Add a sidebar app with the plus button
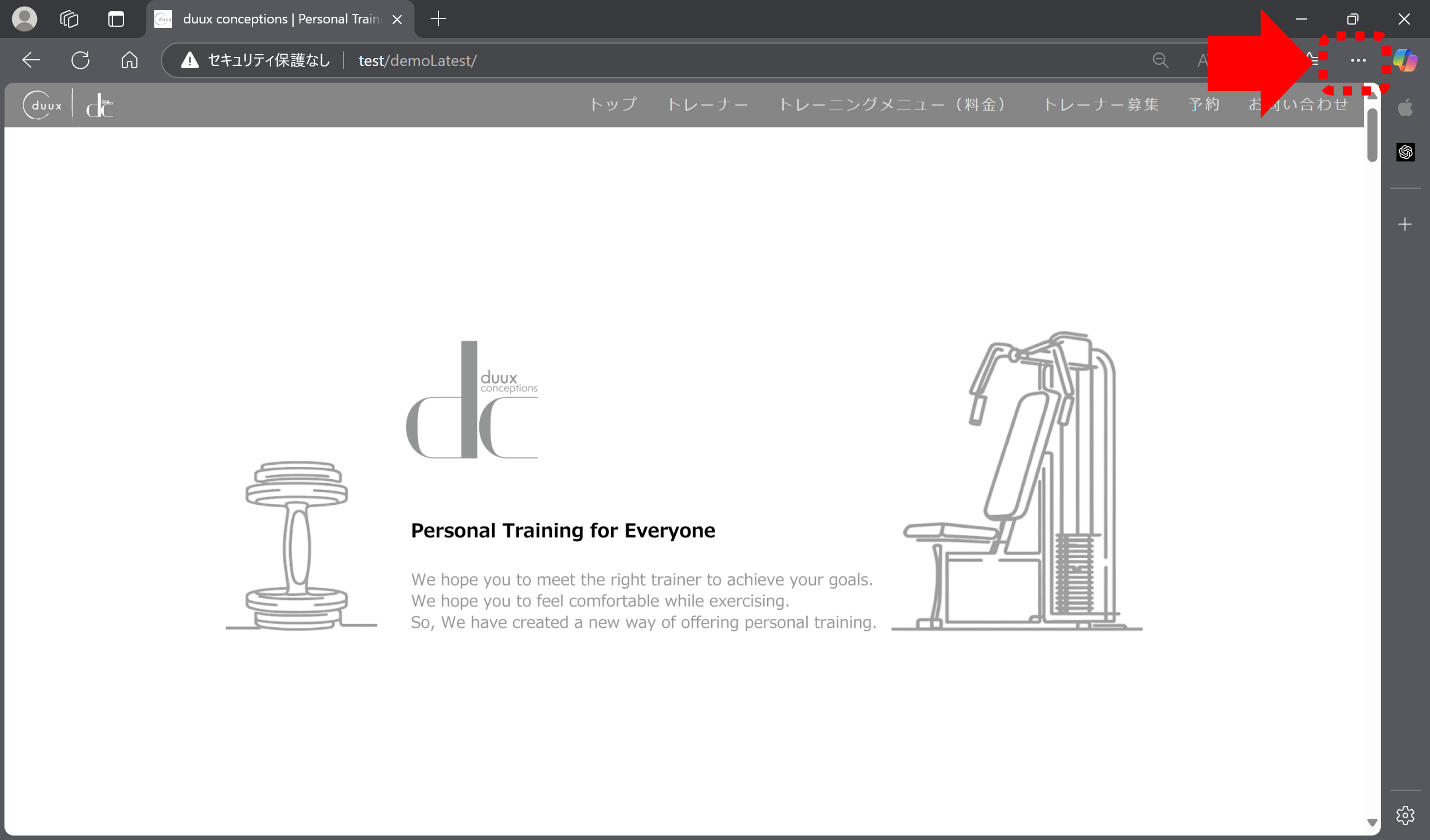1430x840 pixels. point(1405,224)
